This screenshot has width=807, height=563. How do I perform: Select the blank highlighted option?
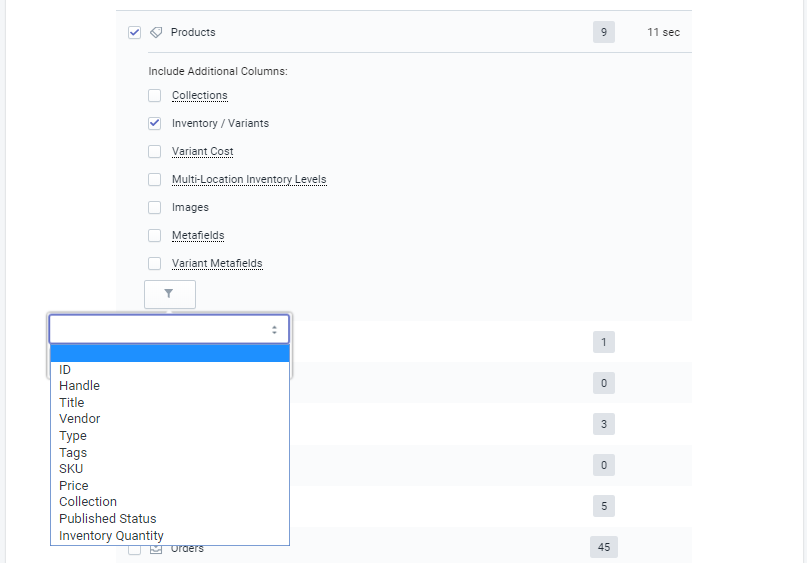click(x=170, y=354)
